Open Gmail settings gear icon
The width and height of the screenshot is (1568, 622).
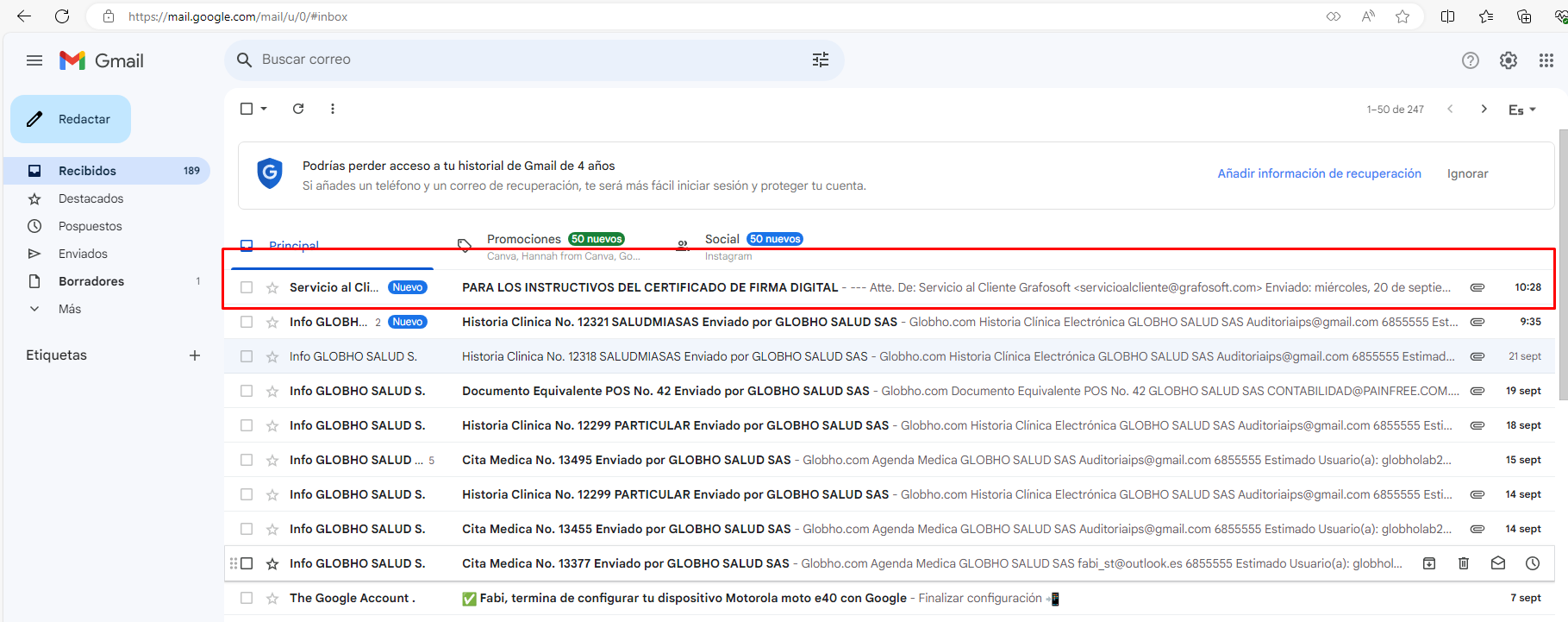[1508, 60]
